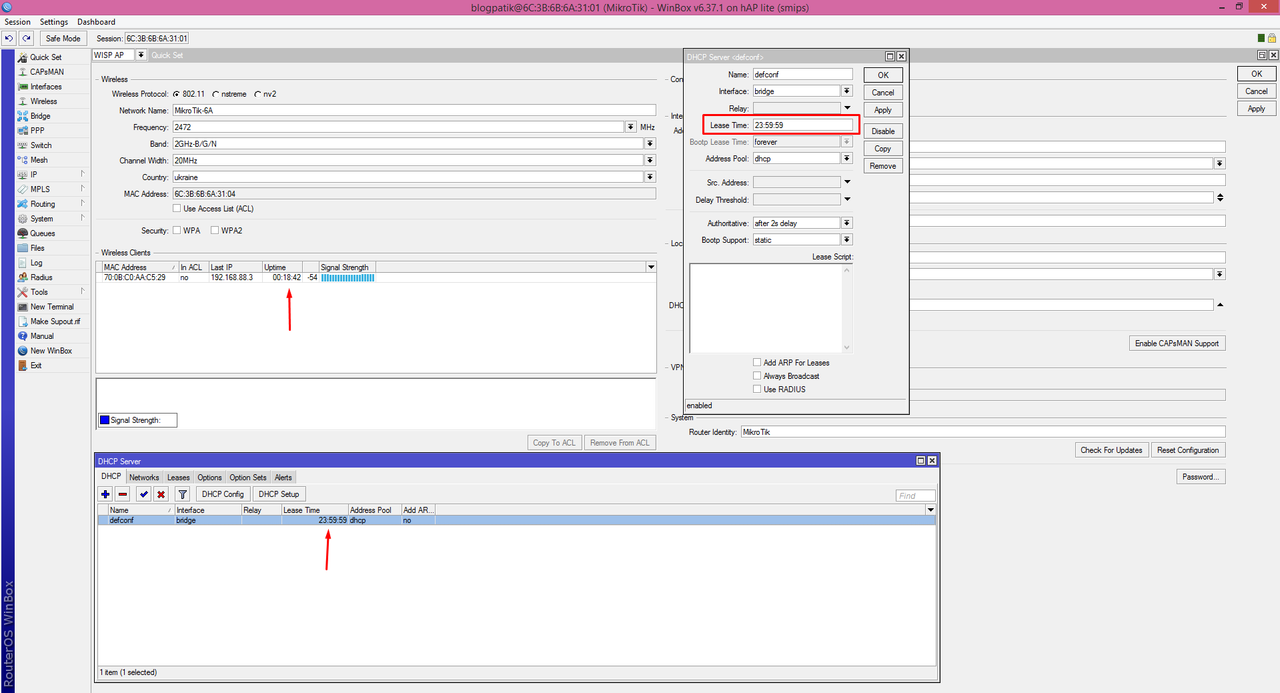Click the Safe Mode button
1280x693 pixels.
63,38
